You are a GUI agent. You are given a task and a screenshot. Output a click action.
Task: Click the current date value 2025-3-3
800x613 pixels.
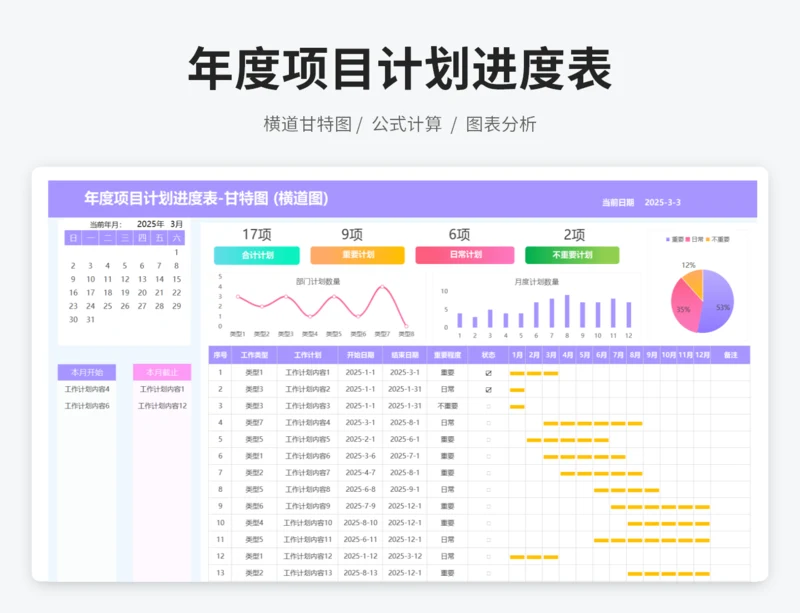click(x=662, y=203)
